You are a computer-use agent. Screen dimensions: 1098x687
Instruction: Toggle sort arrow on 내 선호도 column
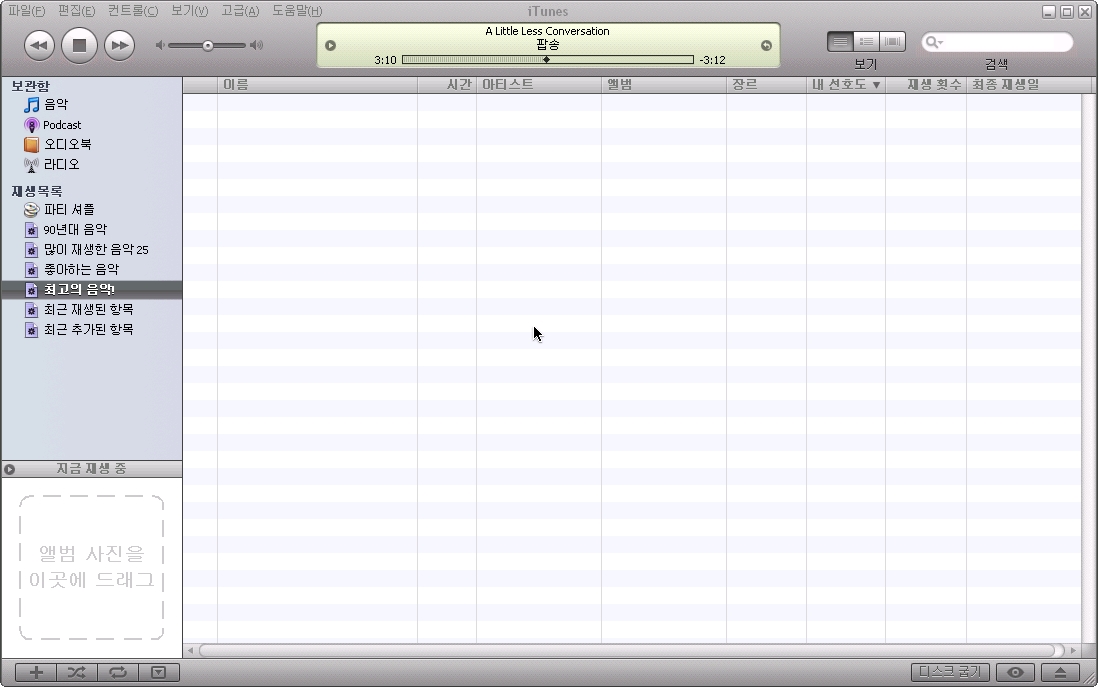pos(876,85)
